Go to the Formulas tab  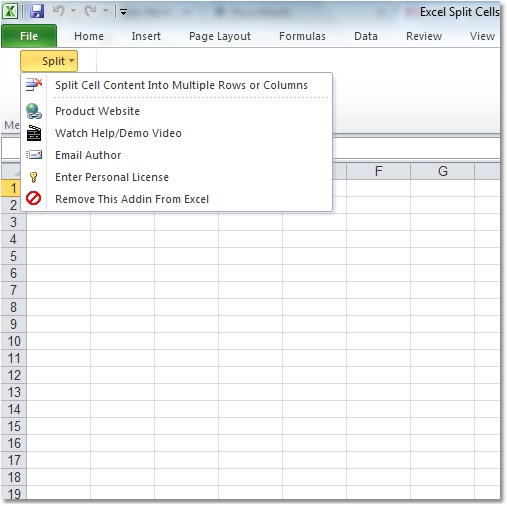coord(302,36)
